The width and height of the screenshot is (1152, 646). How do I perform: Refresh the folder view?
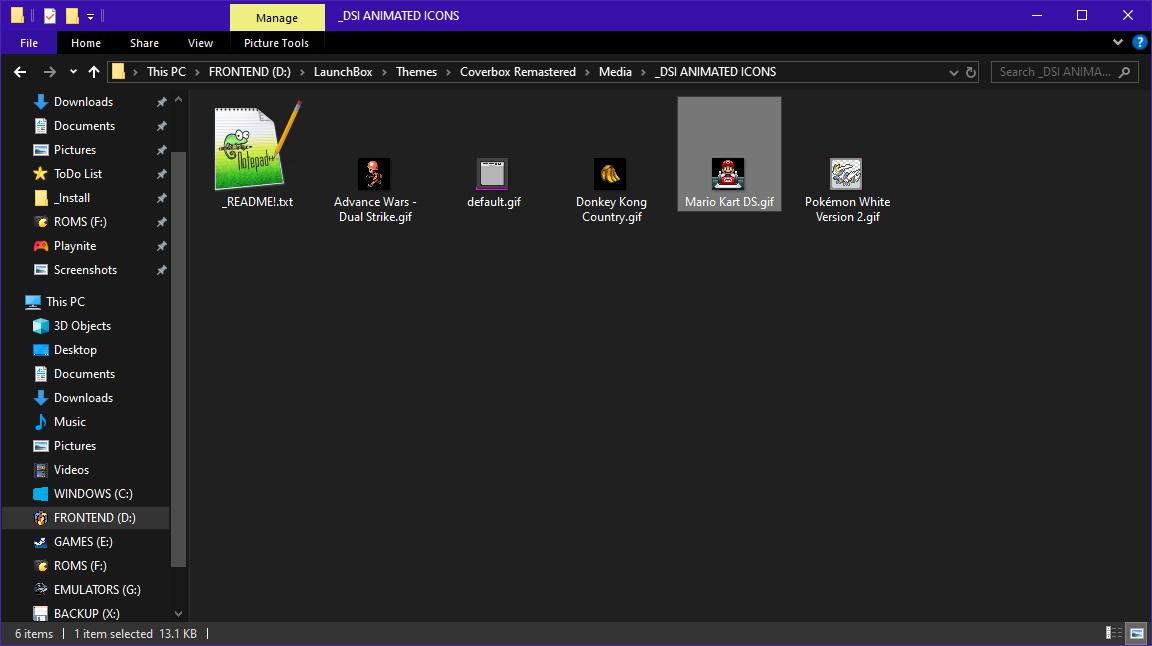(971, 72)
